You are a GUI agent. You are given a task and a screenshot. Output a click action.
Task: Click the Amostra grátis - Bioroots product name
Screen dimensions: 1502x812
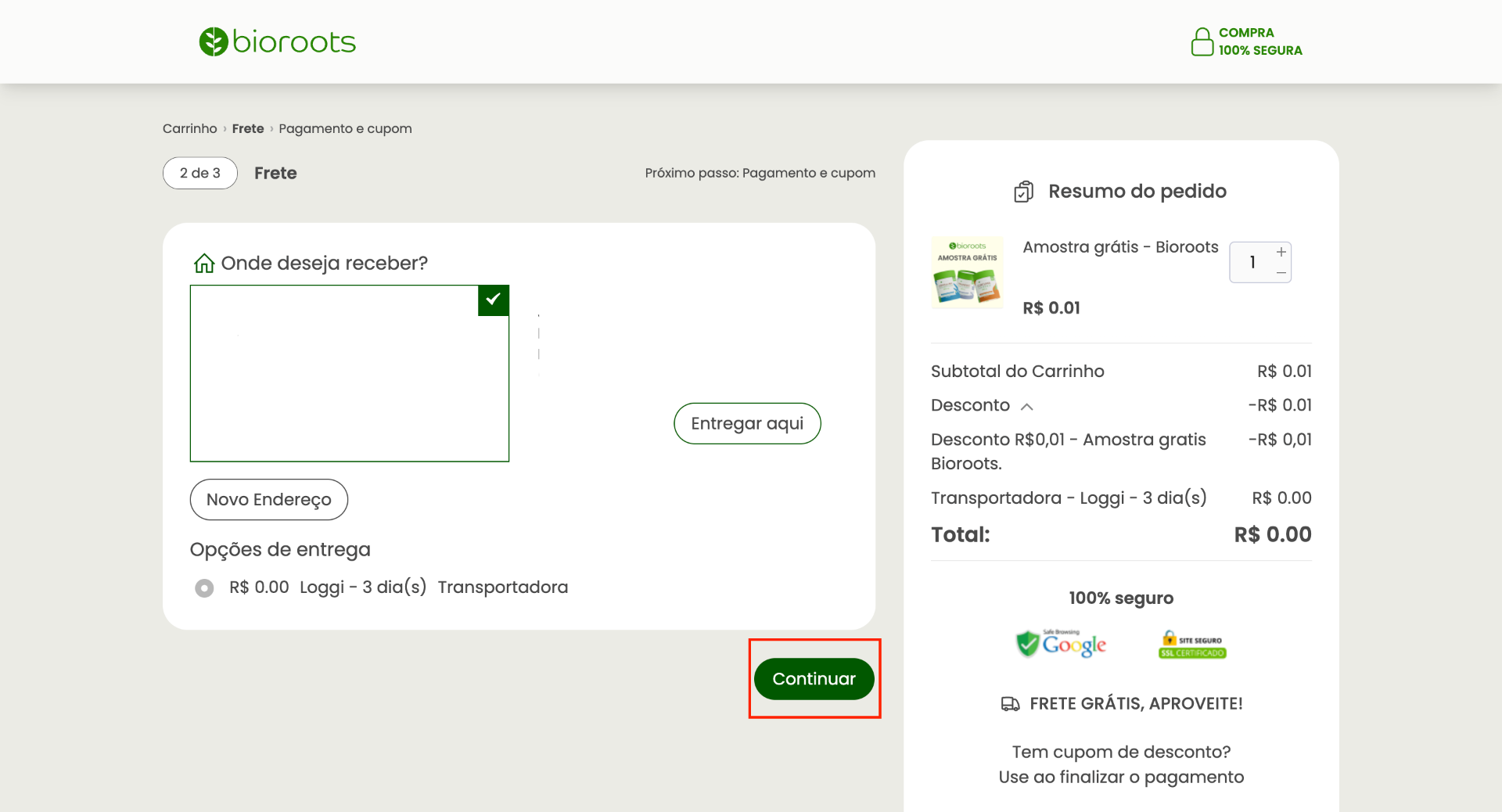[1120, 247]
